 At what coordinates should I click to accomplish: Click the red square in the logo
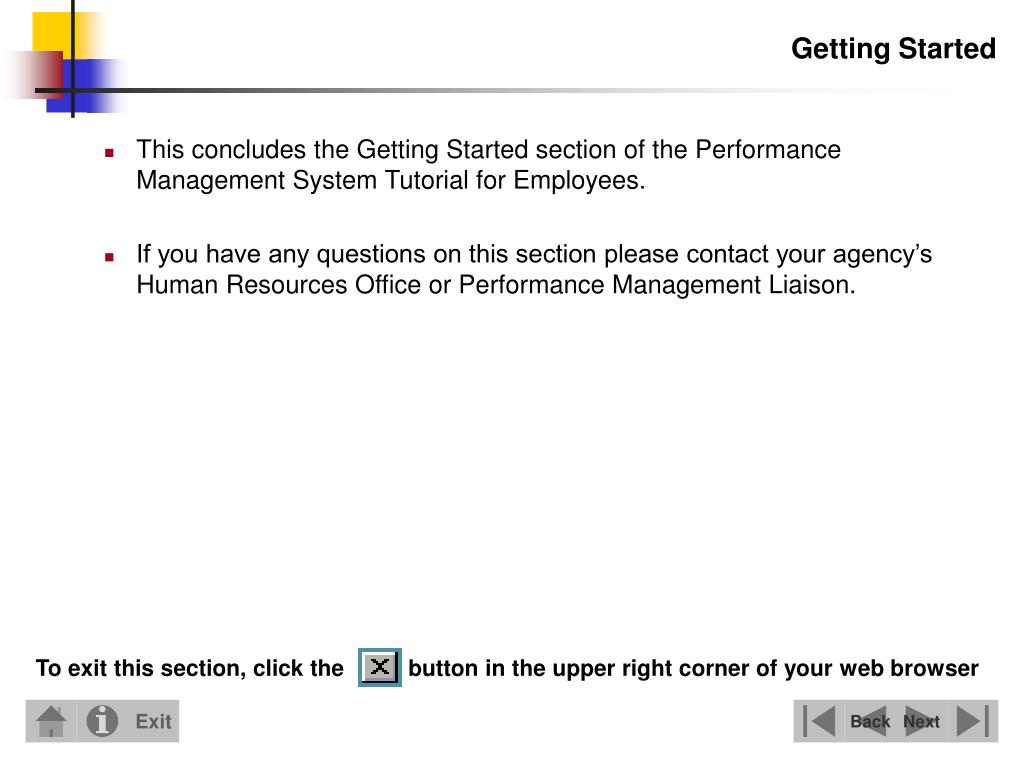point(39,74)
